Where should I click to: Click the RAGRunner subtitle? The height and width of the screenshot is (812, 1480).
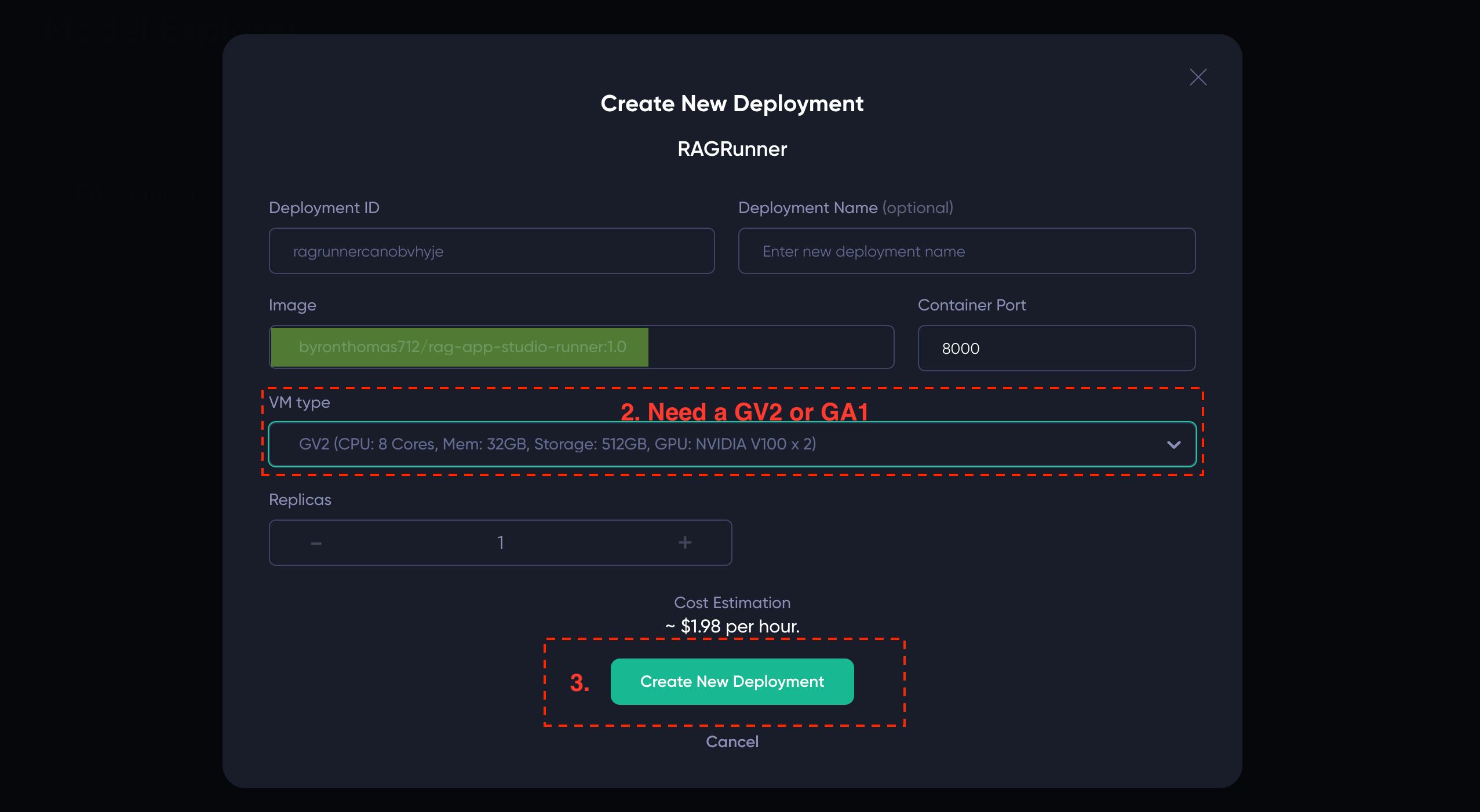pyautogui.click(x=732, y=149)
